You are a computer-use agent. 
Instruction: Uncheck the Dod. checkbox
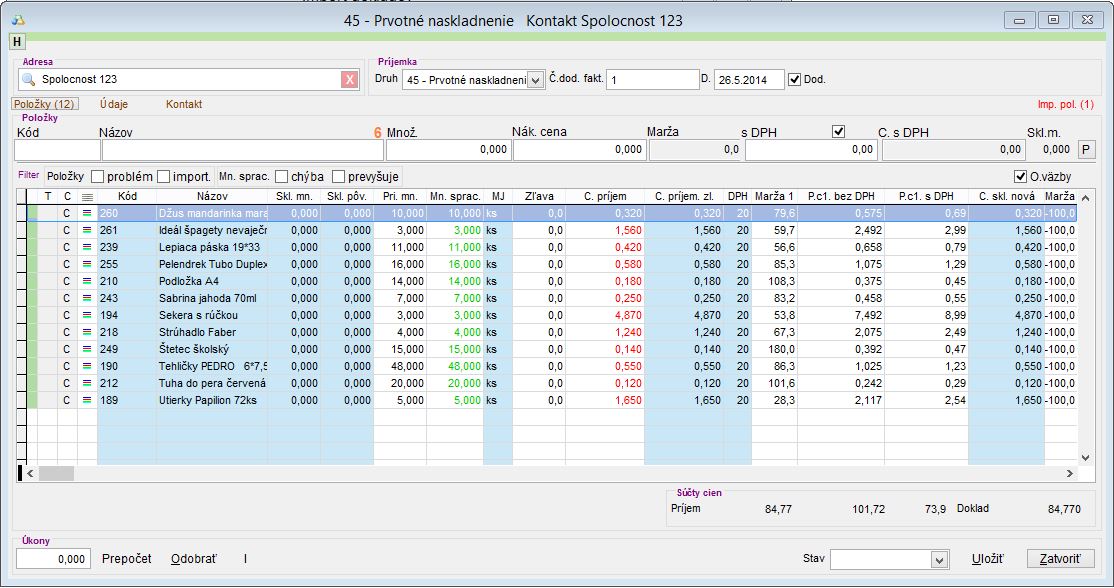click(x=795, y=80)
